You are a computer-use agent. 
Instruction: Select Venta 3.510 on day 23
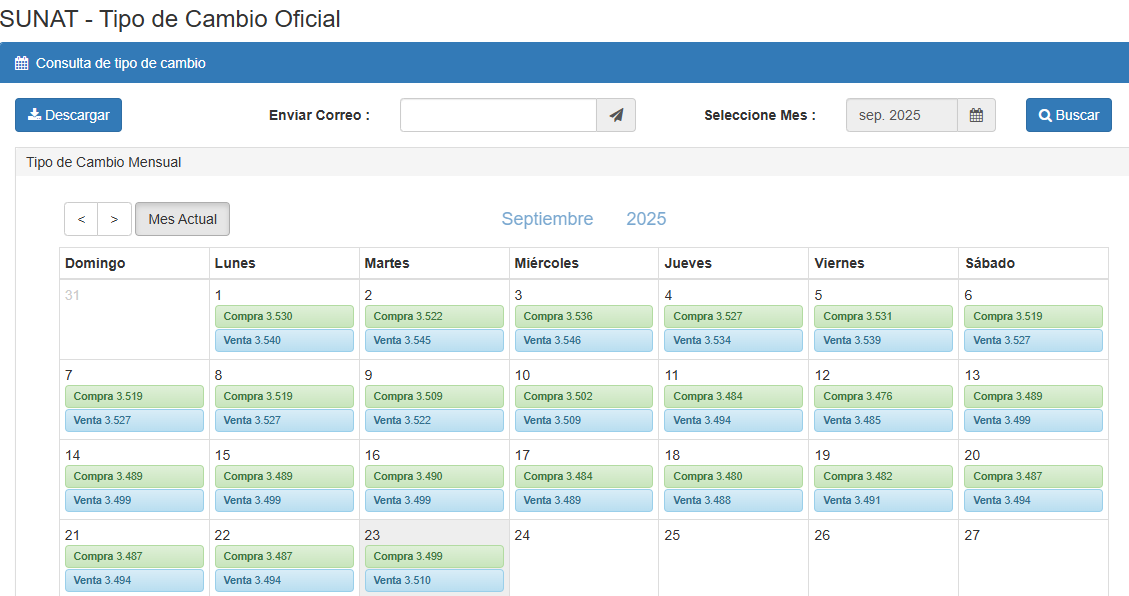pos(434,580)
